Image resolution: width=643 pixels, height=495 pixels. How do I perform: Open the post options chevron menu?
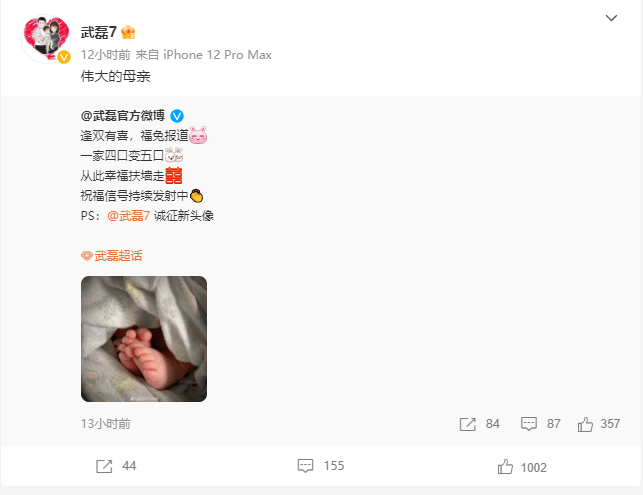click(611, 18)
